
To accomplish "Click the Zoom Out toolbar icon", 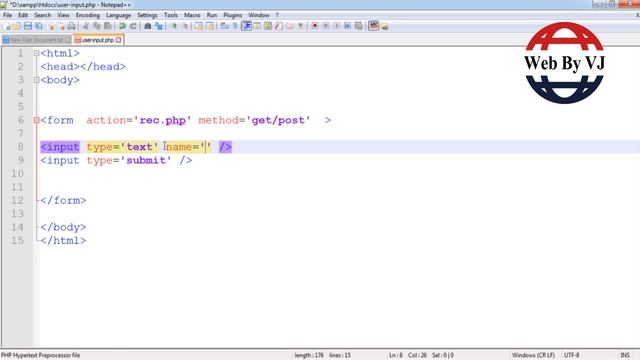I will coord(185,26).
